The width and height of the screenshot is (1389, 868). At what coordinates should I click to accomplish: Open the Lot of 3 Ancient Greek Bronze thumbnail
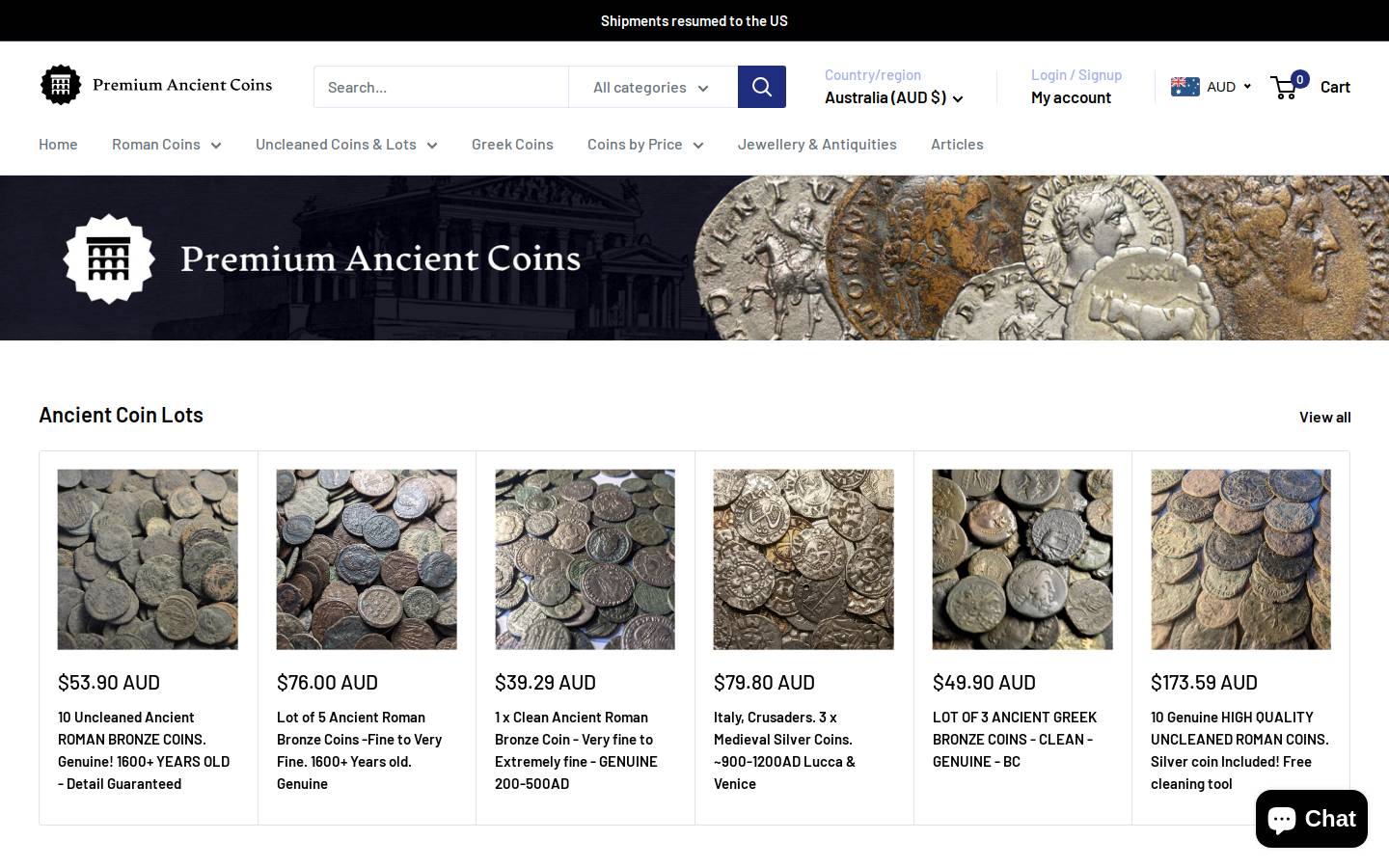pyautogui.click(x=1022, y=559)
